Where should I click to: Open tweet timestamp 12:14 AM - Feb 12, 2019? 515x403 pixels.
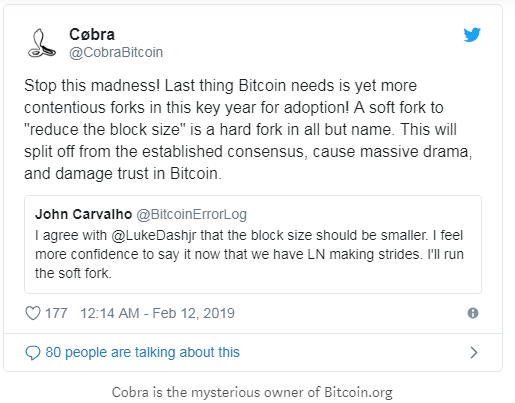tap(157, 313)
